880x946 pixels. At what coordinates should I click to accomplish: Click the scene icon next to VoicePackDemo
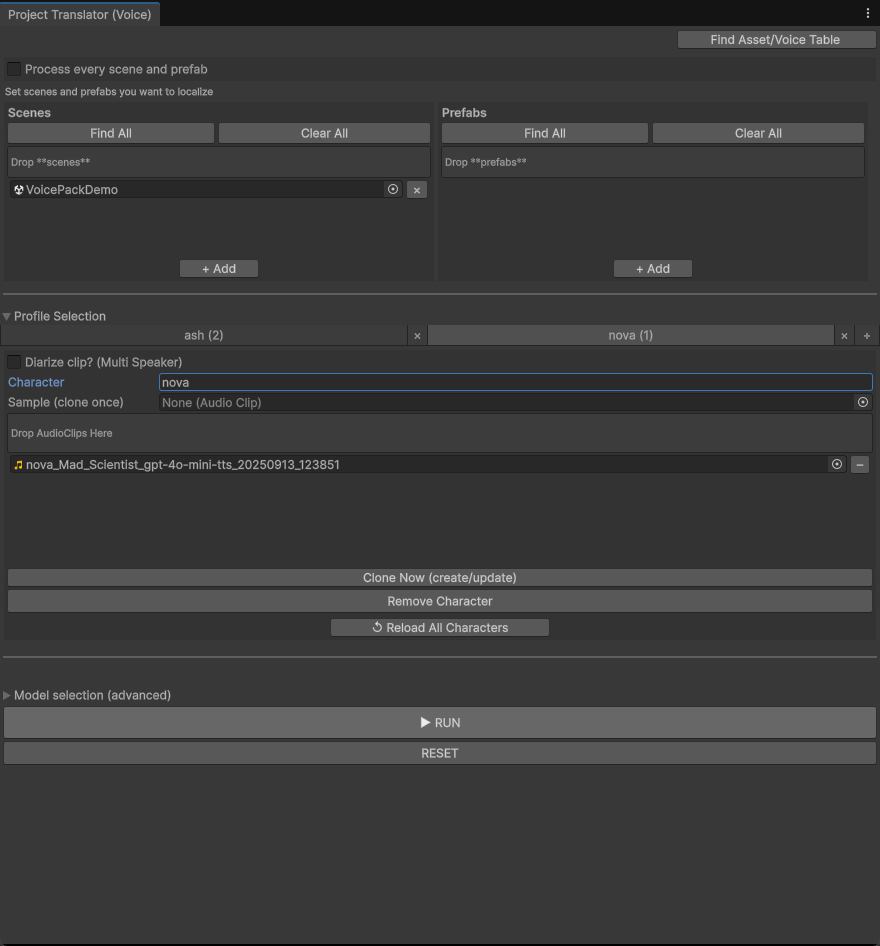[18, 189]
